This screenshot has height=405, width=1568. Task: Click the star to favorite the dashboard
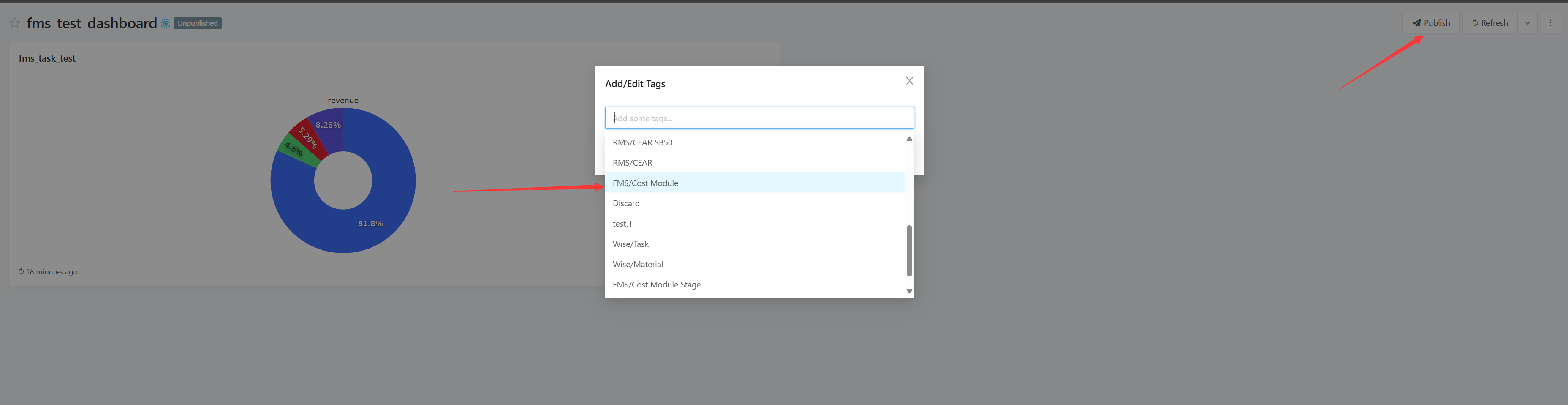(15, 22)
